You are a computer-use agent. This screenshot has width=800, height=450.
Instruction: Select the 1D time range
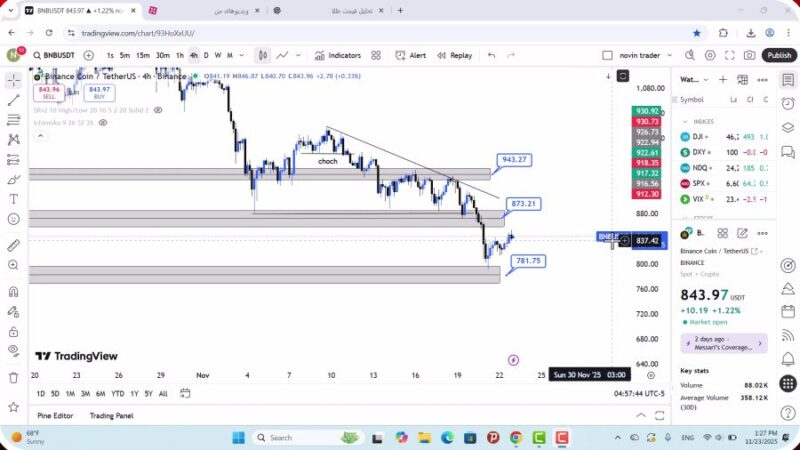41,393
